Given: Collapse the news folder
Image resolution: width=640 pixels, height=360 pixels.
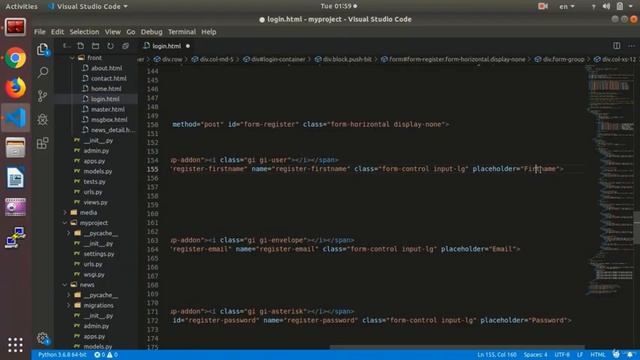Looking at the screenshot, I should point(87,284).
